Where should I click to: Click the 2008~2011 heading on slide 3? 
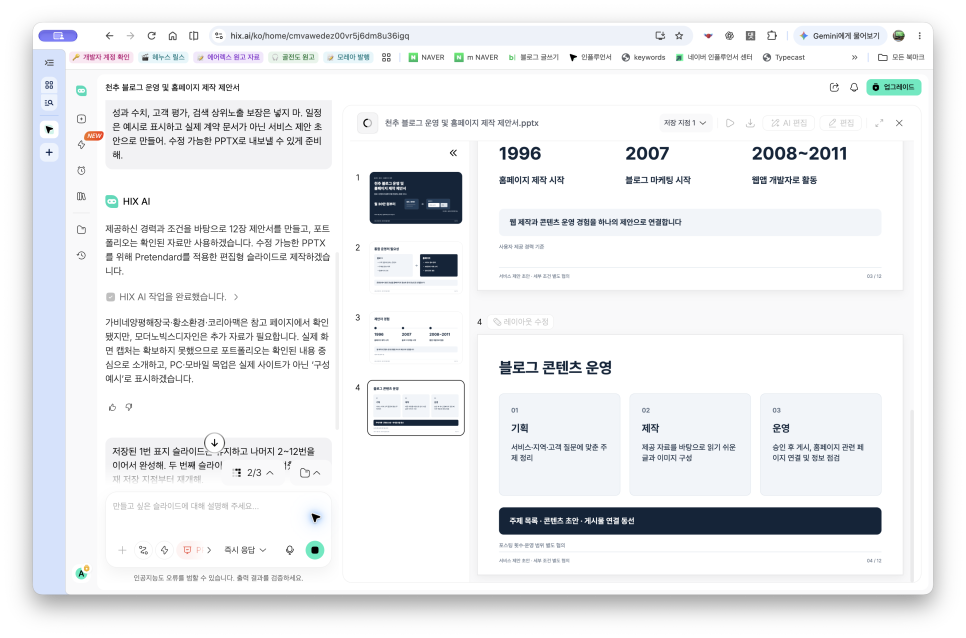coord(799,153)
